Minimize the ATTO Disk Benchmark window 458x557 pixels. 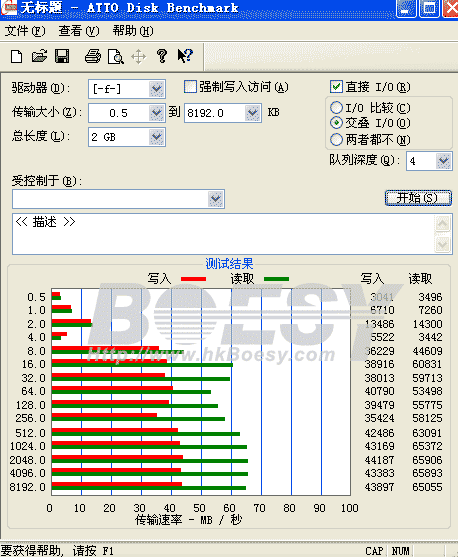tap(406, 8)
